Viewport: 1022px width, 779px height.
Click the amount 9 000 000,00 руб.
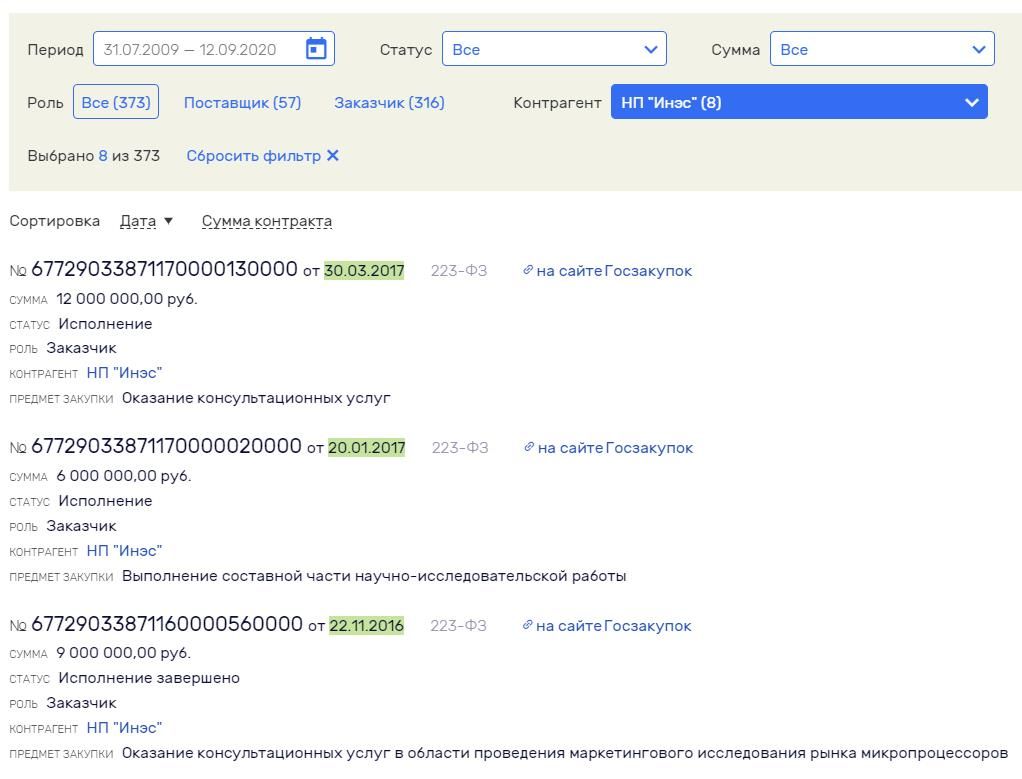point(124,653)
